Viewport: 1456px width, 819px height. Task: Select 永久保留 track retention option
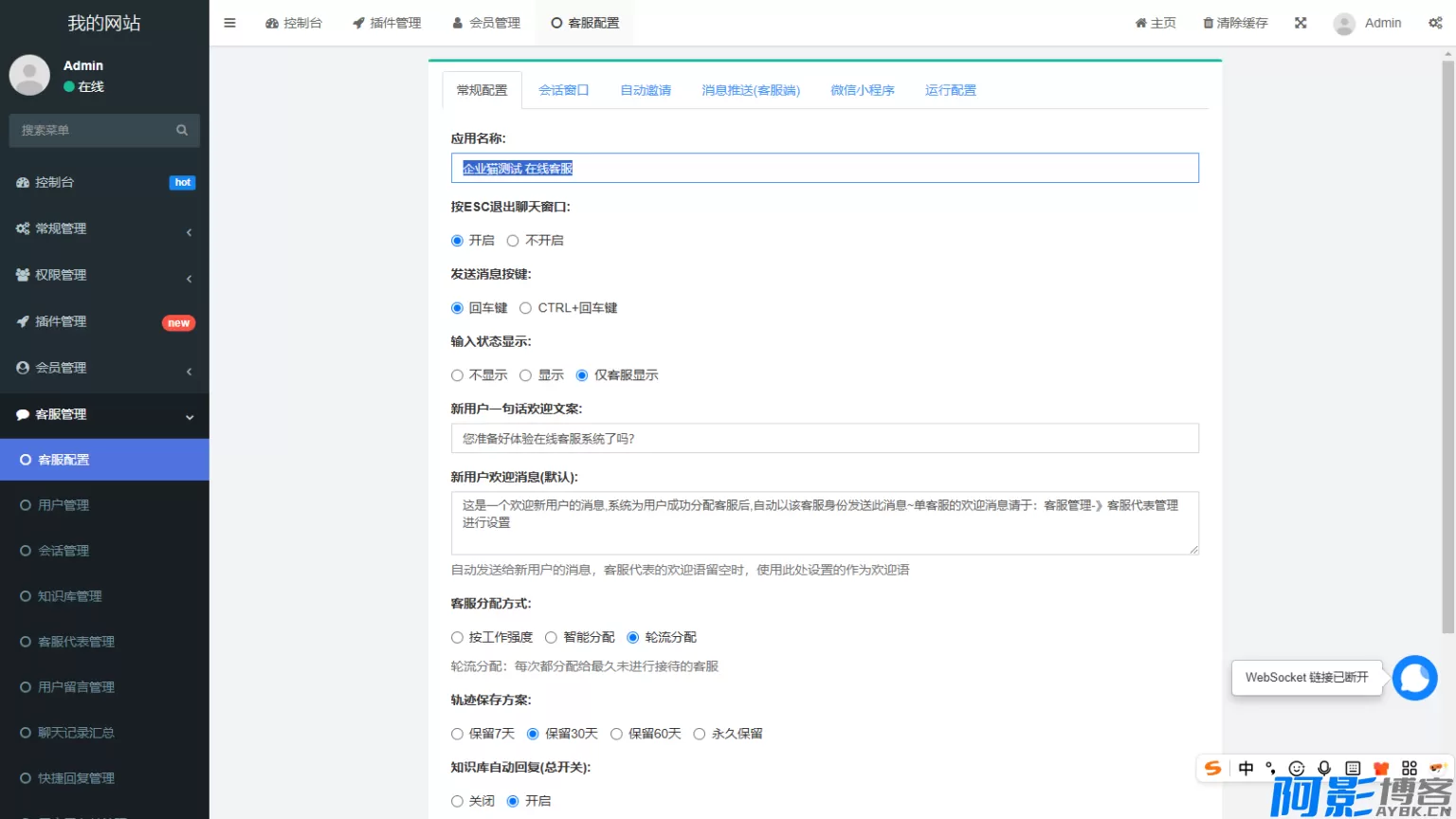pos(700,734)
